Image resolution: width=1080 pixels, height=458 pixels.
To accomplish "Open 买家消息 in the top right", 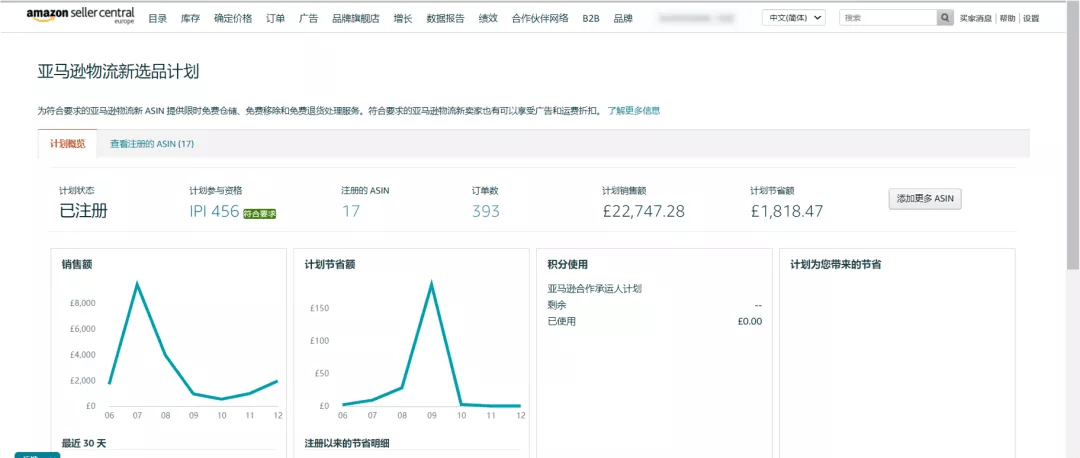I will point(976,19).
